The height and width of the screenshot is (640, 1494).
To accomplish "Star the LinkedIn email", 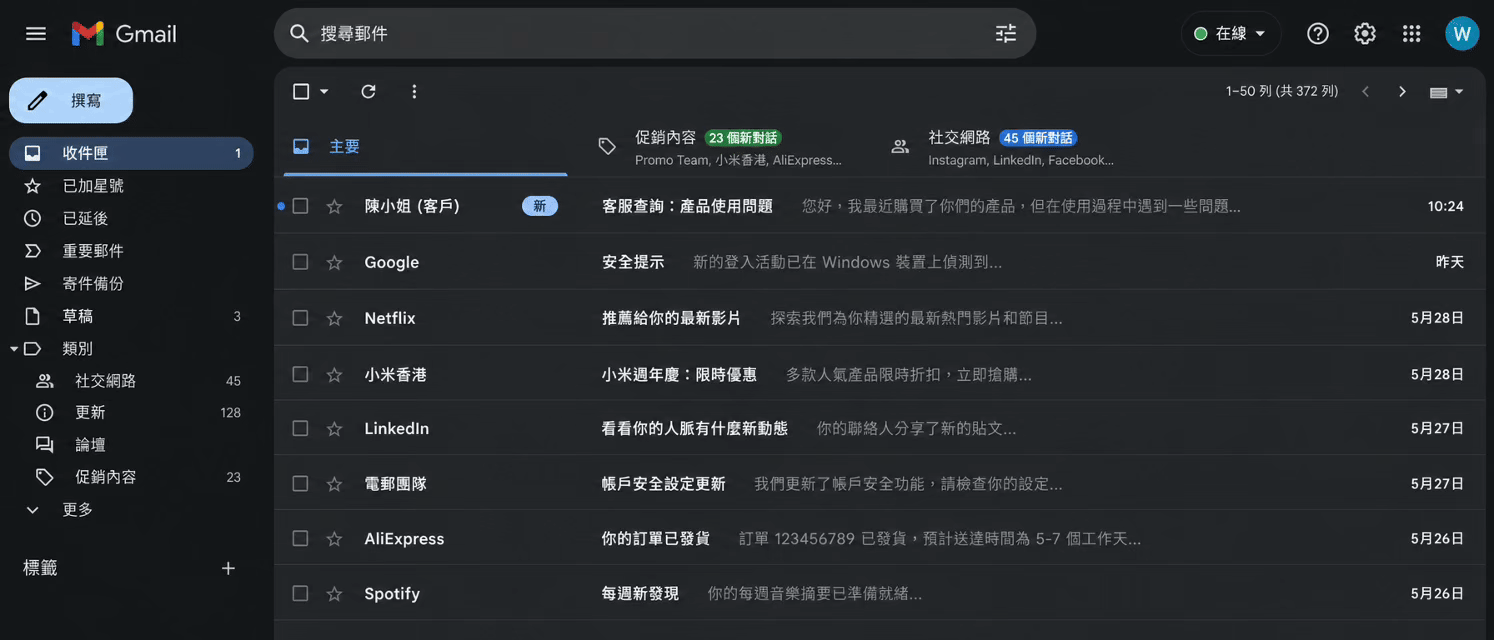I will 334,429.
